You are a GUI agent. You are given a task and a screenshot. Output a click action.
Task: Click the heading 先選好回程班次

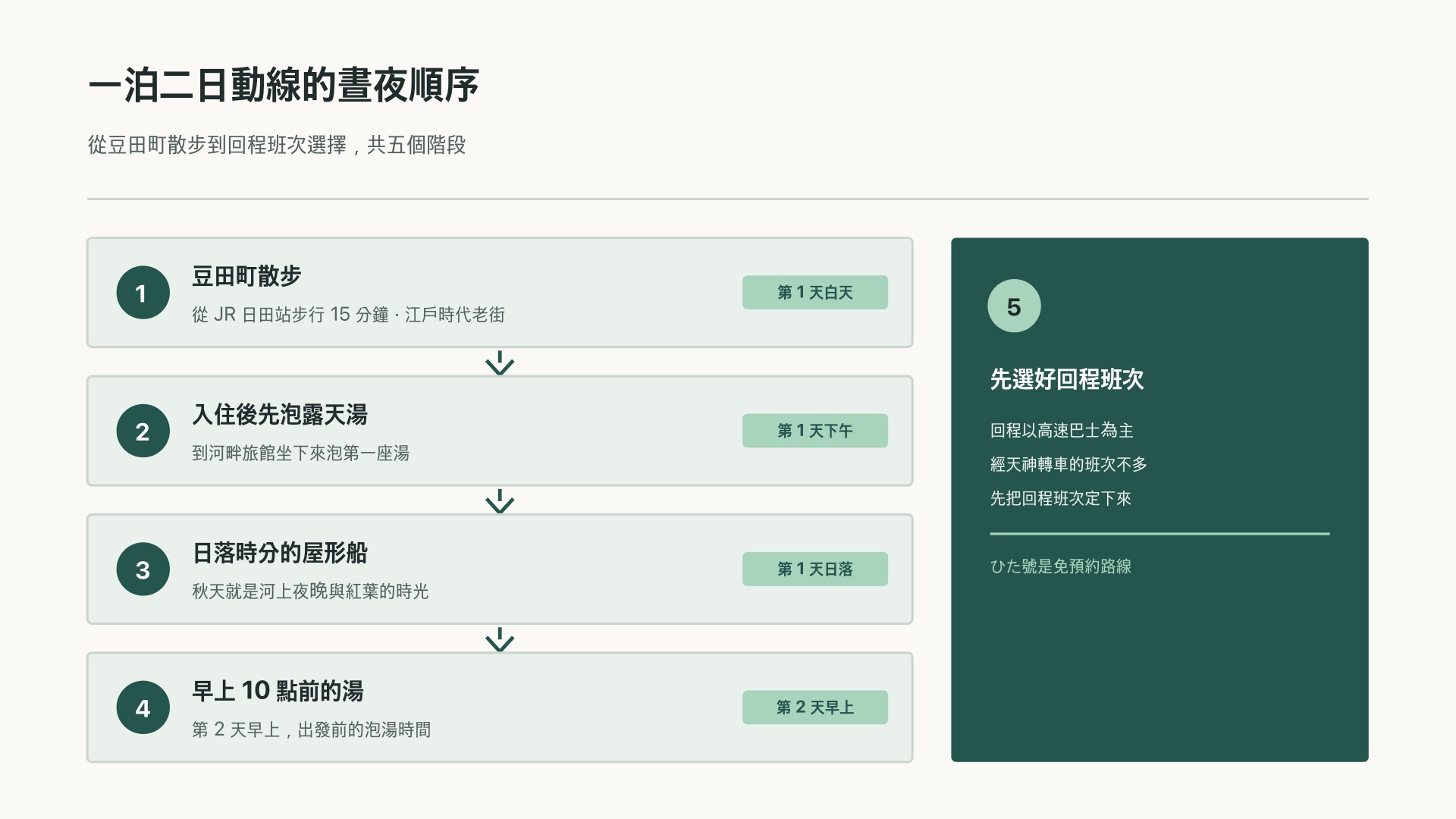(x=1067, y=379)
